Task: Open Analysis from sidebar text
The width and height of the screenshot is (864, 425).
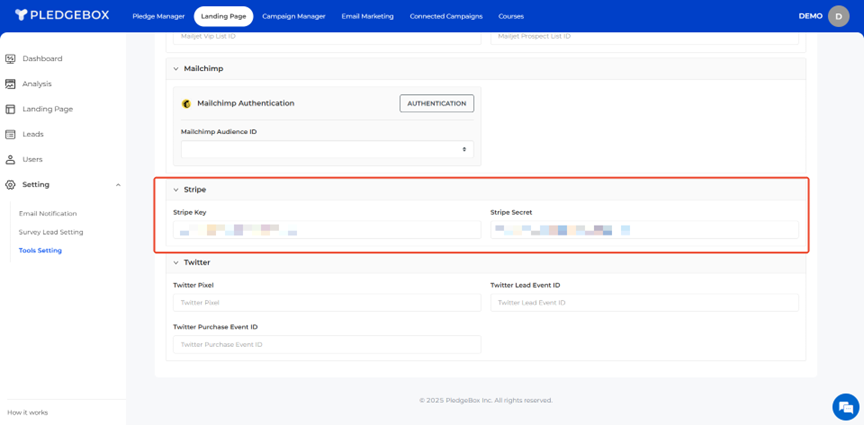Action: (37, 84)
